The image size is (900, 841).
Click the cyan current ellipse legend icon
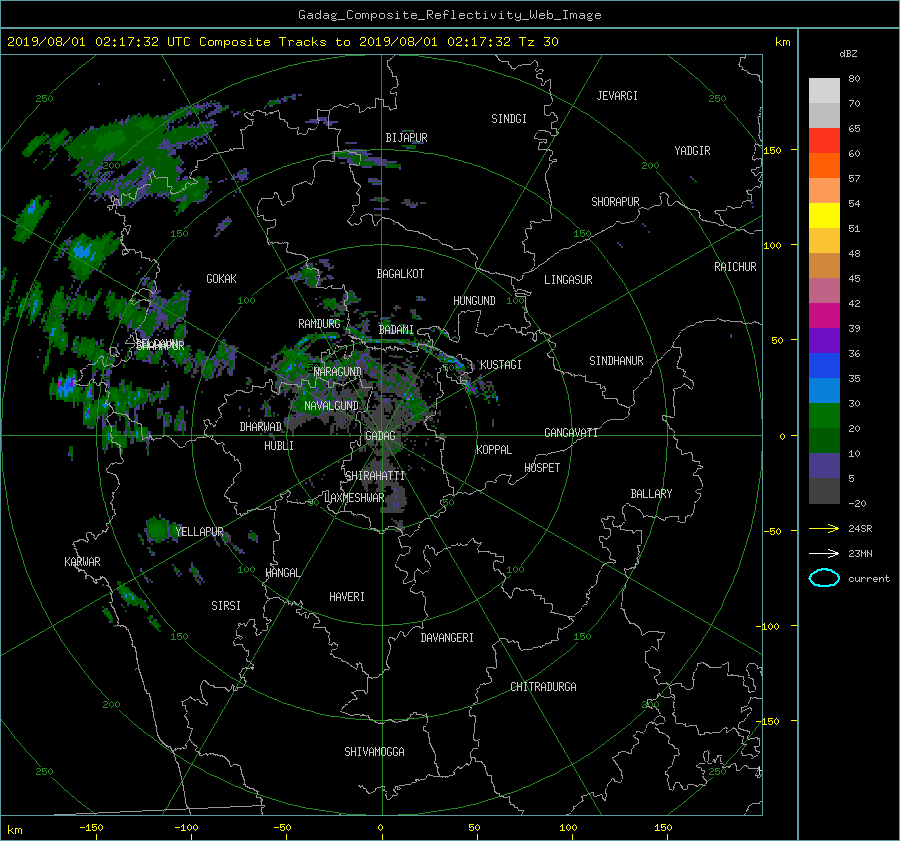point(824,578)
